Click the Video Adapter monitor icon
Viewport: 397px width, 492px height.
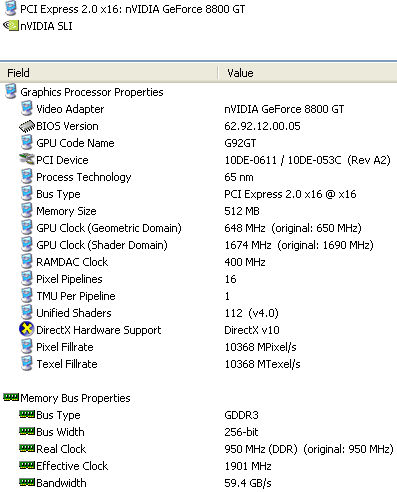pos(27,109)
